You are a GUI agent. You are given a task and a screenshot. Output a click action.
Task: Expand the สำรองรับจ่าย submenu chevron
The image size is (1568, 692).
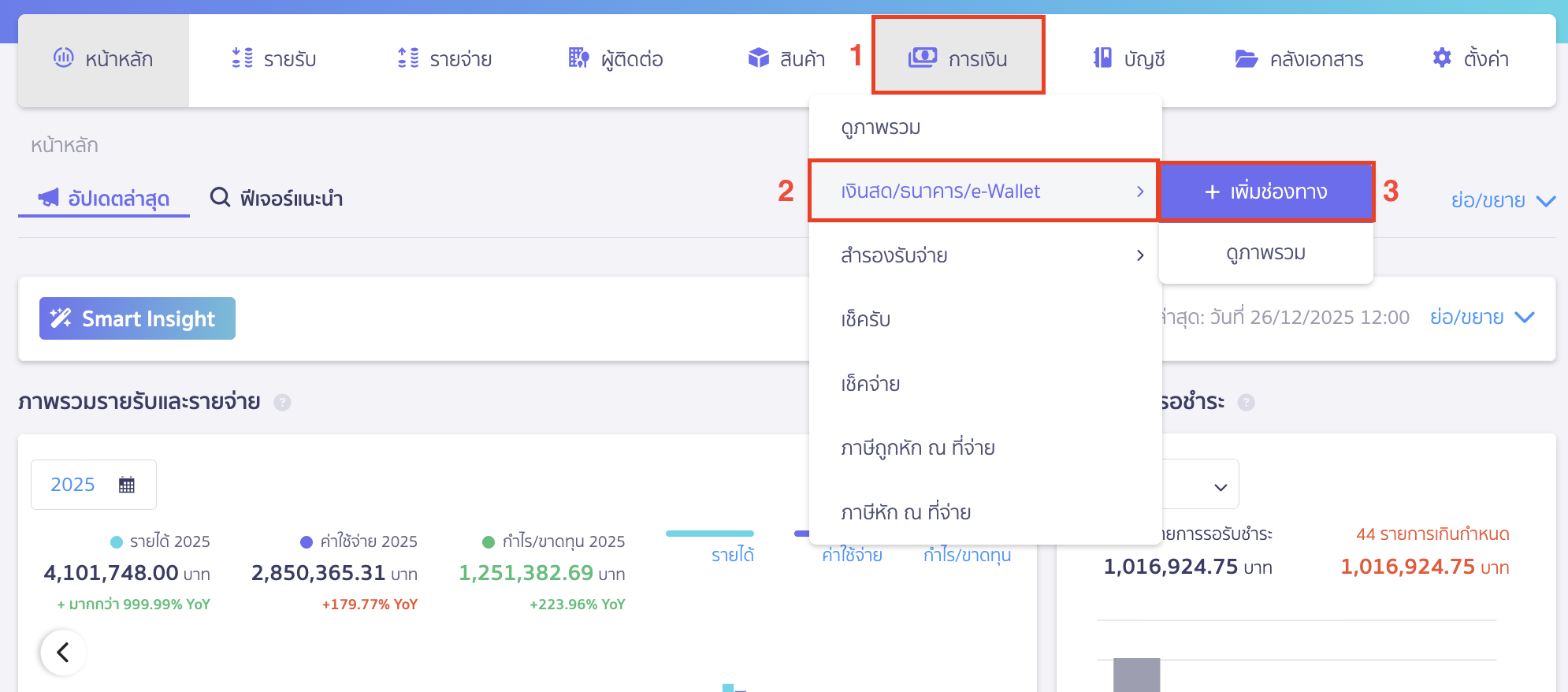click(1139, 255)
